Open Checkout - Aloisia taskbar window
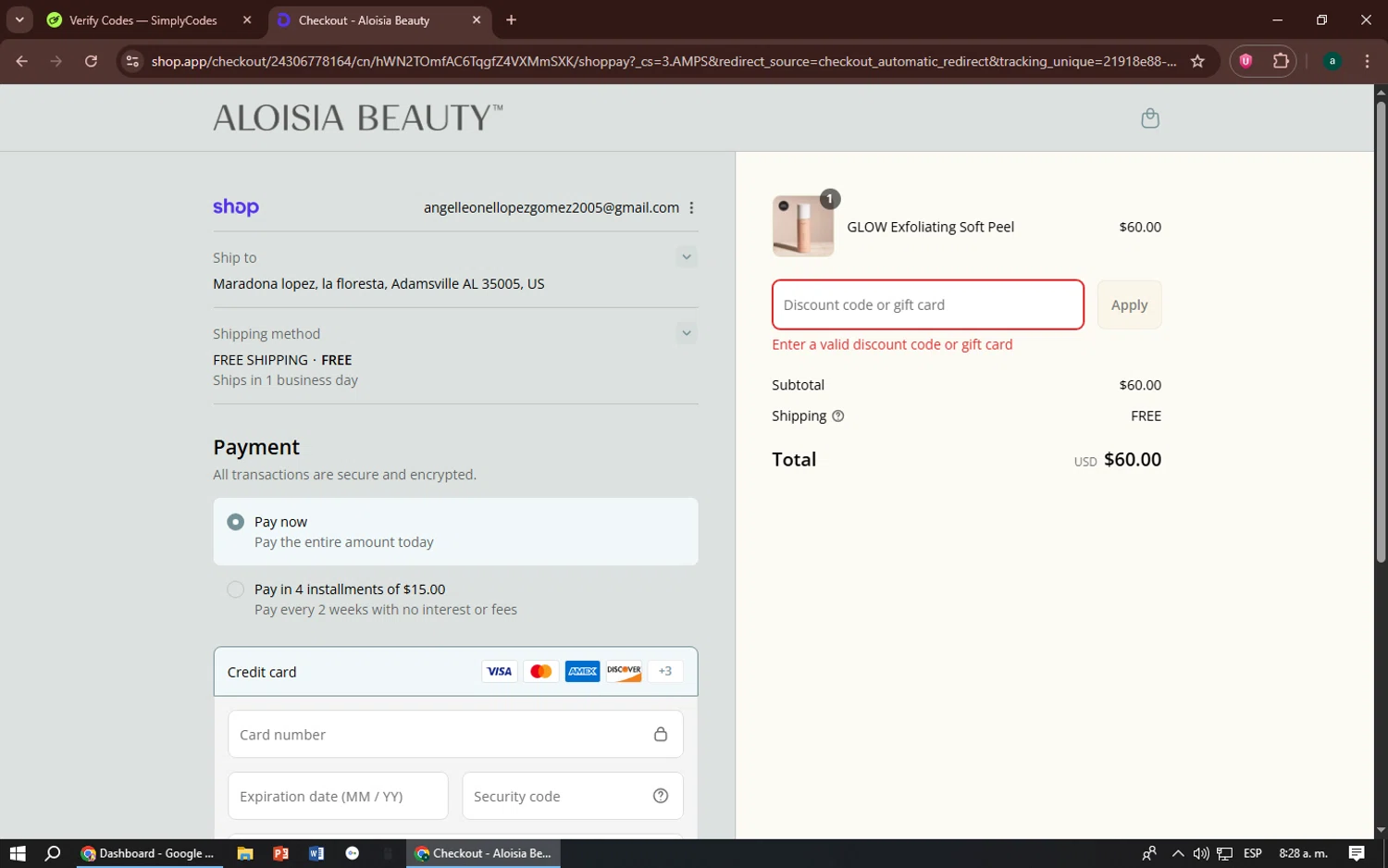 pyautogui.click(x=483, y=853)
